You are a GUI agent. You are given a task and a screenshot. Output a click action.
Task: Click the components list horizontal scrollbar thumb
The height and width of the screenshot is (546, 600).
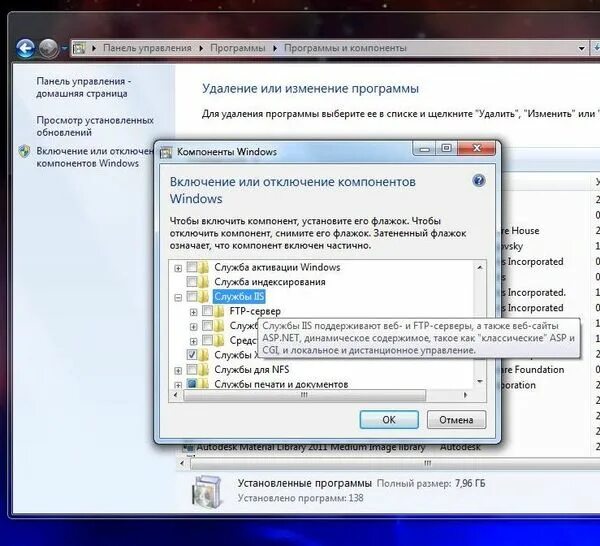tap(304, 395)
